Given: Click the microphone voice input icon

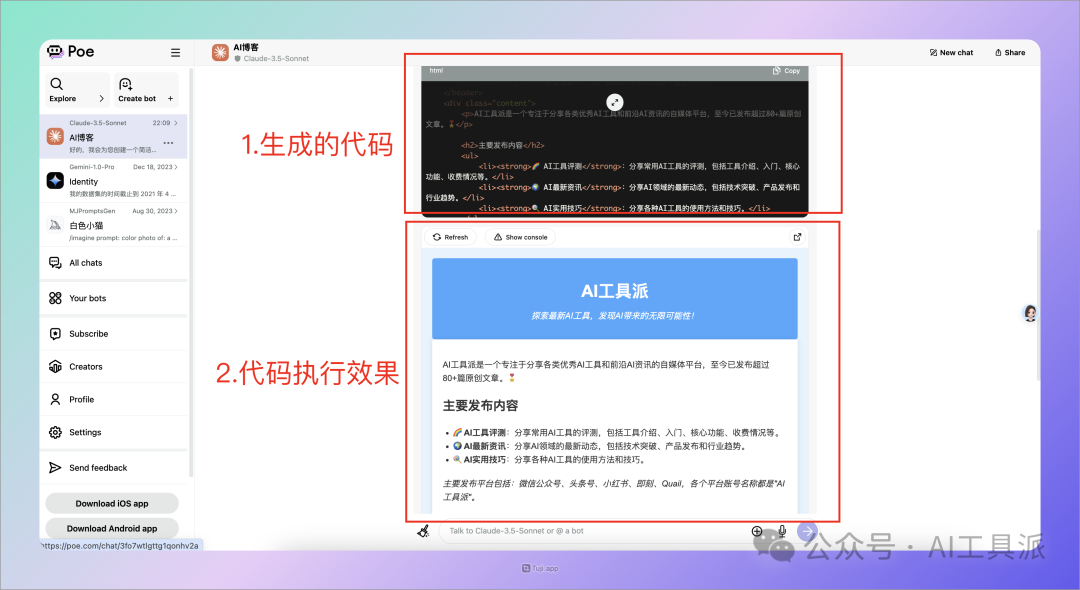Looking at the screenshot, I should pos(782,531).
